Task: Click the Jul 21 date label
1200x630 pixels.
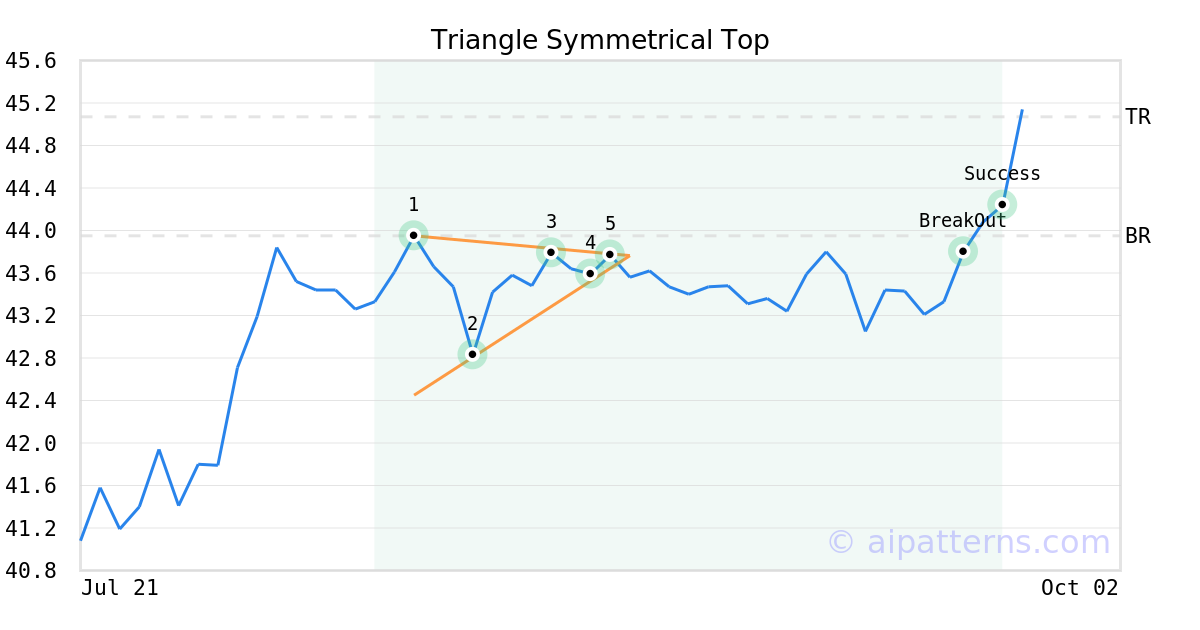Action: (120, 588)
